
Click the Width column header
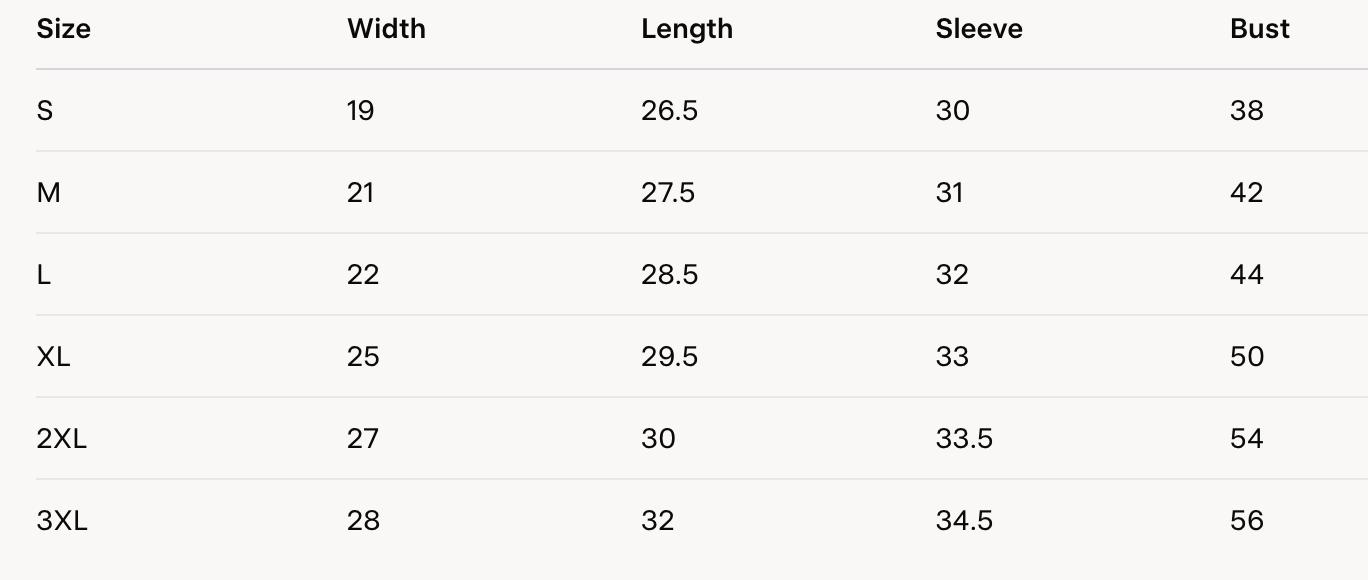[x=386, y=29]
